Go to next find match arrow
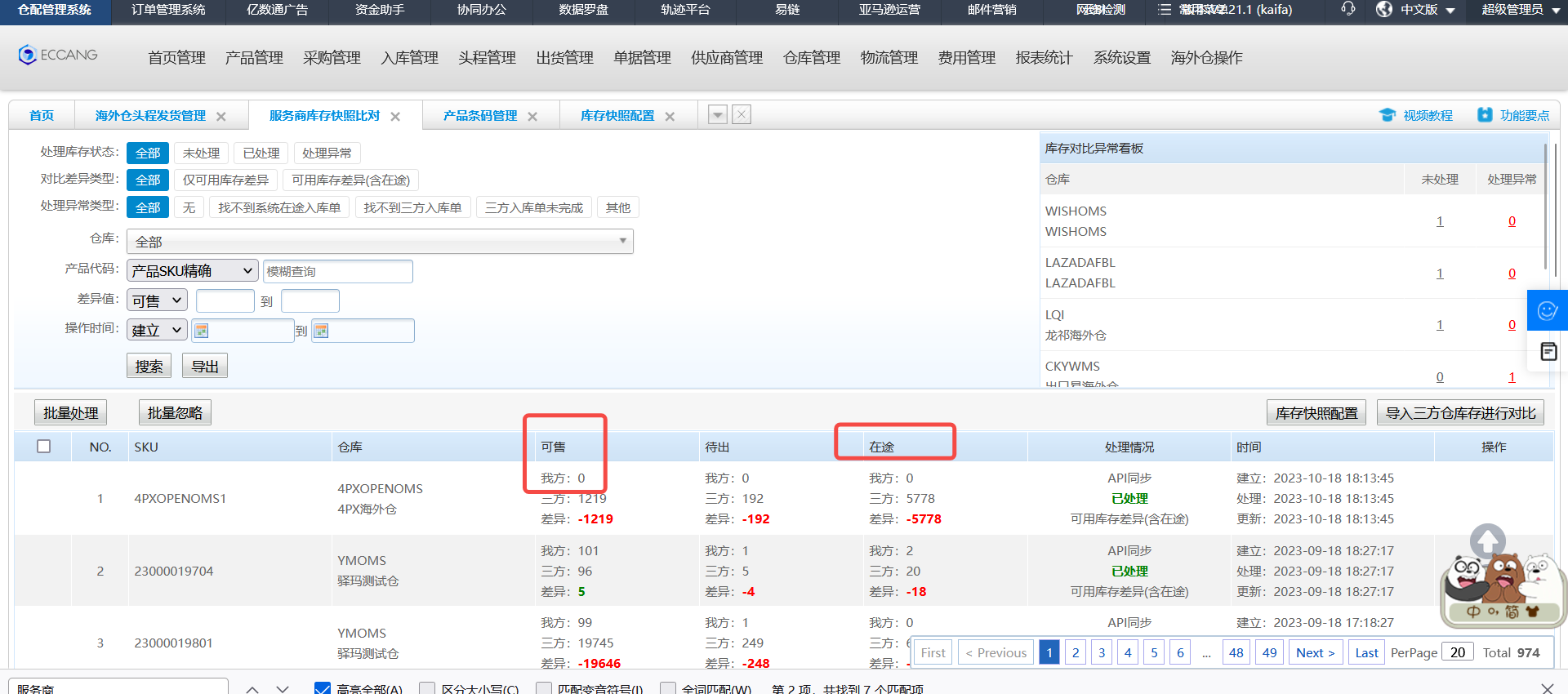Viewport: 1568px width, 694px height. (x=283, y=689)
